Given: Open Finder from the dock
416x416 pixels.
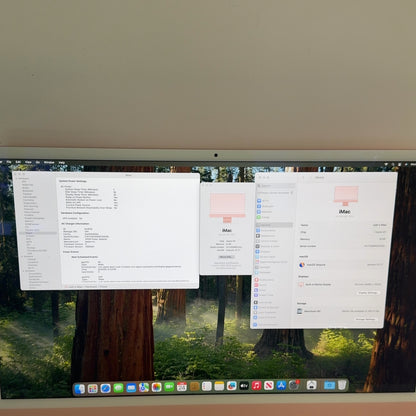Looking at the screenshot, I should (80, 389).
